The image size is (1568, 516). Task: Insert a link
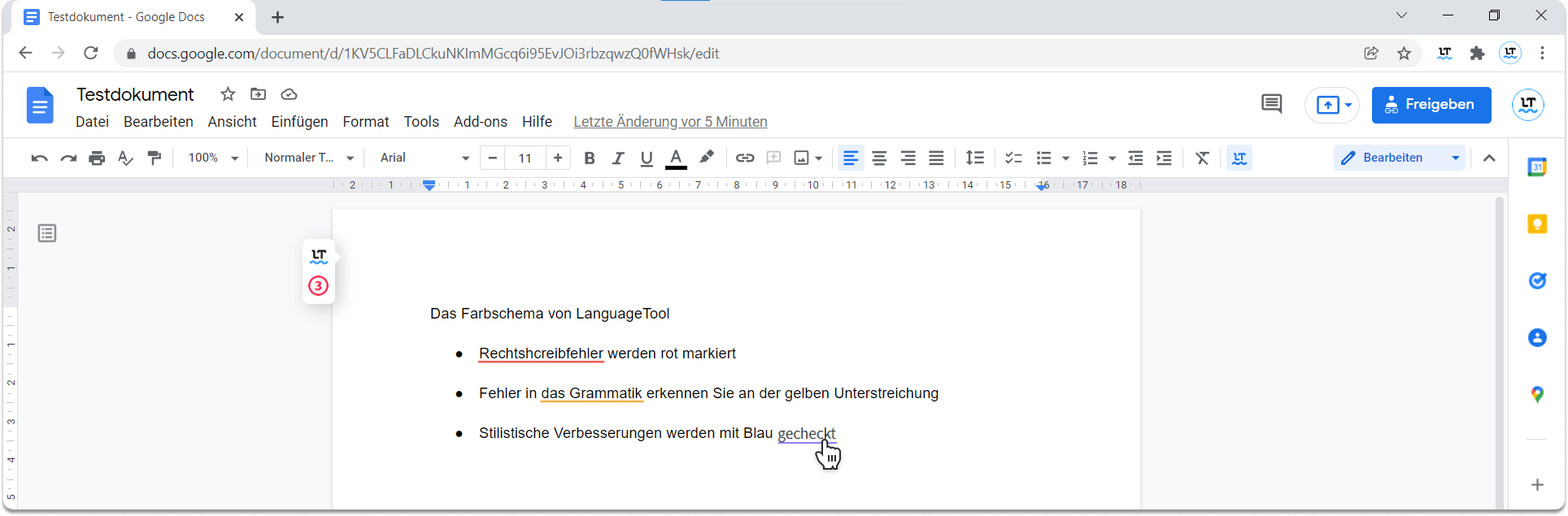(x=745, y=158)
